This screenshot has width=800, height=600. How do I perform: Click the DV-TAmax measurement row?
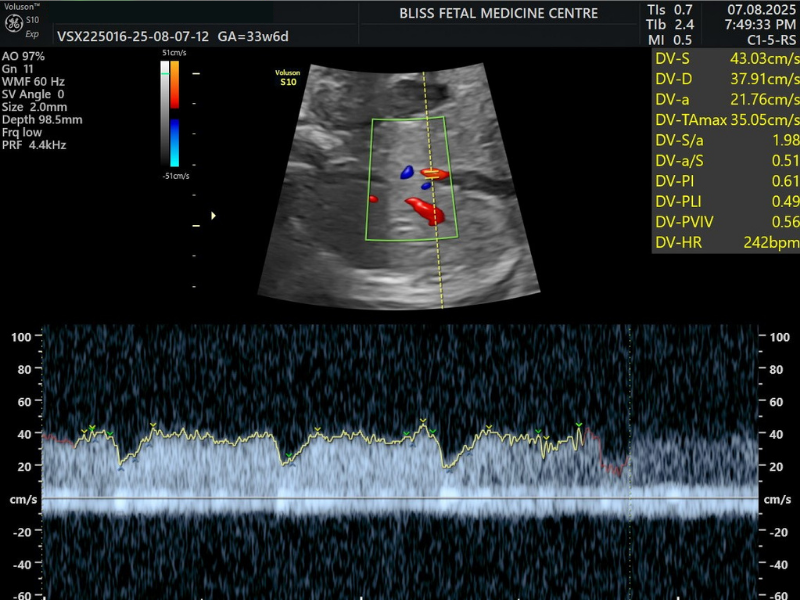727,119
